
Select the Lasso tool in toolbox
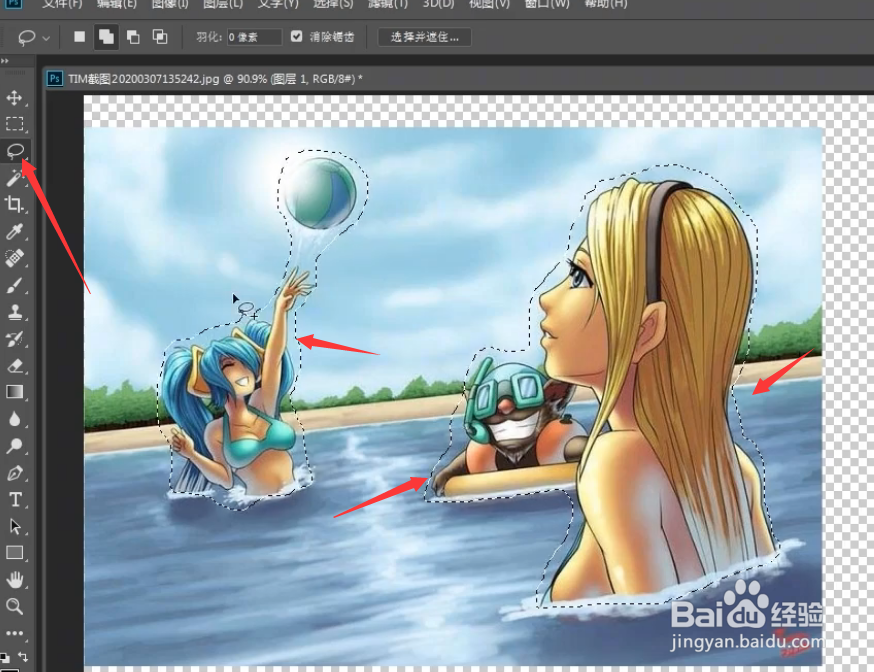[x=15, y=150]
